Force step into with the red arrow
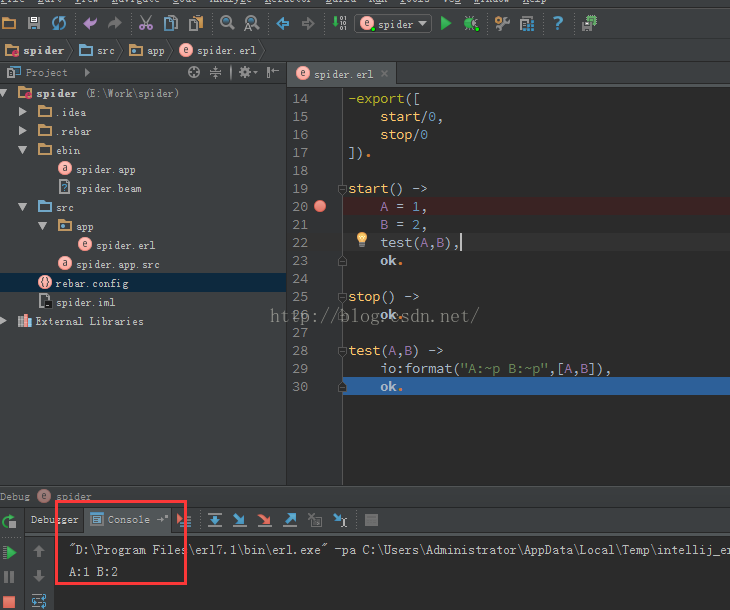This screenshot has height=610, width=730. [265, 520]
